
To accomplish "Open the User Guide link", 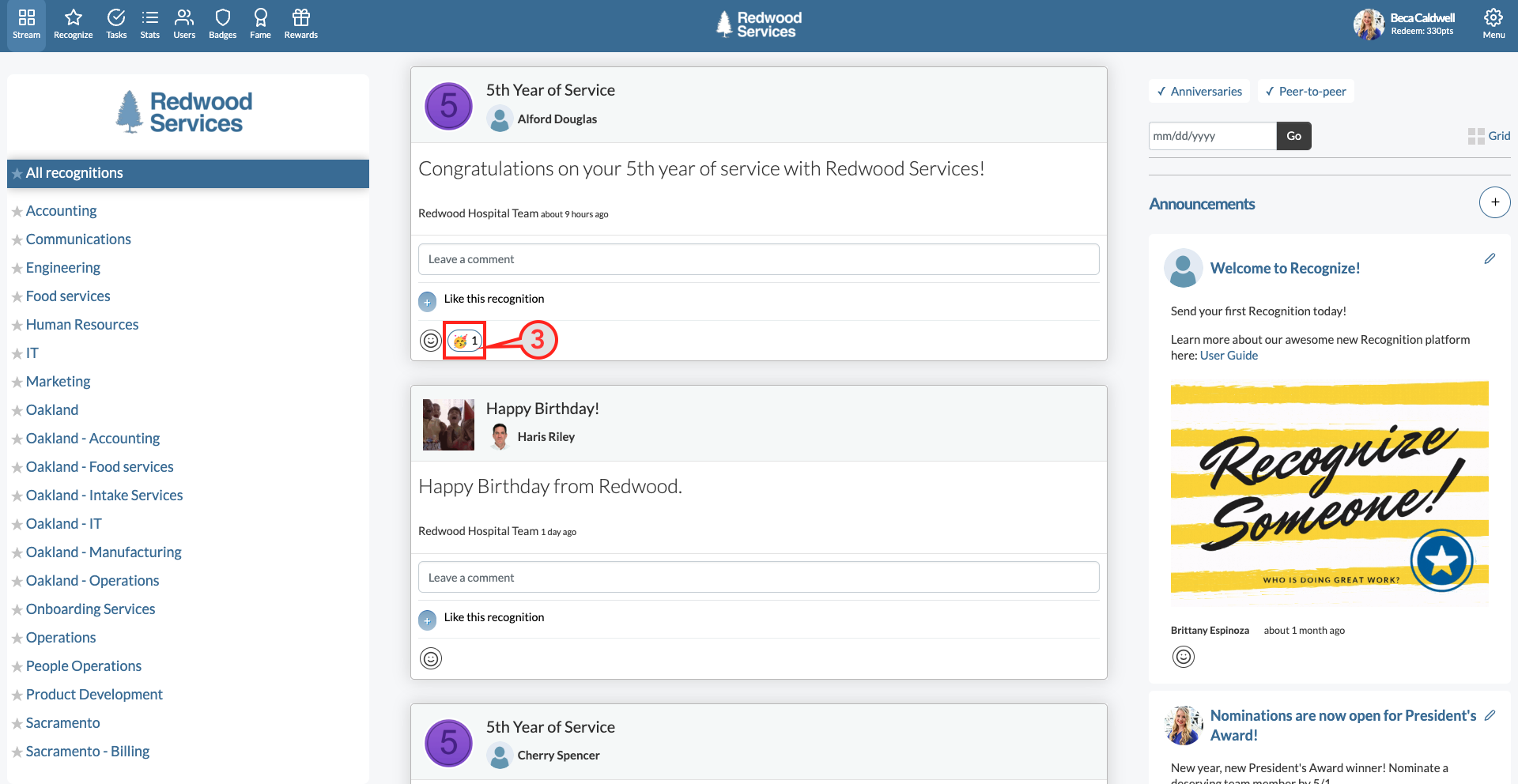I will tap(1229, 355).
